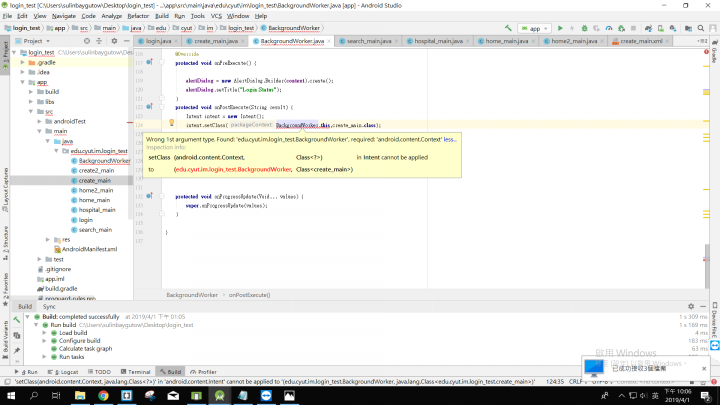Open File Explorer from the taskbar

[80, 395]
